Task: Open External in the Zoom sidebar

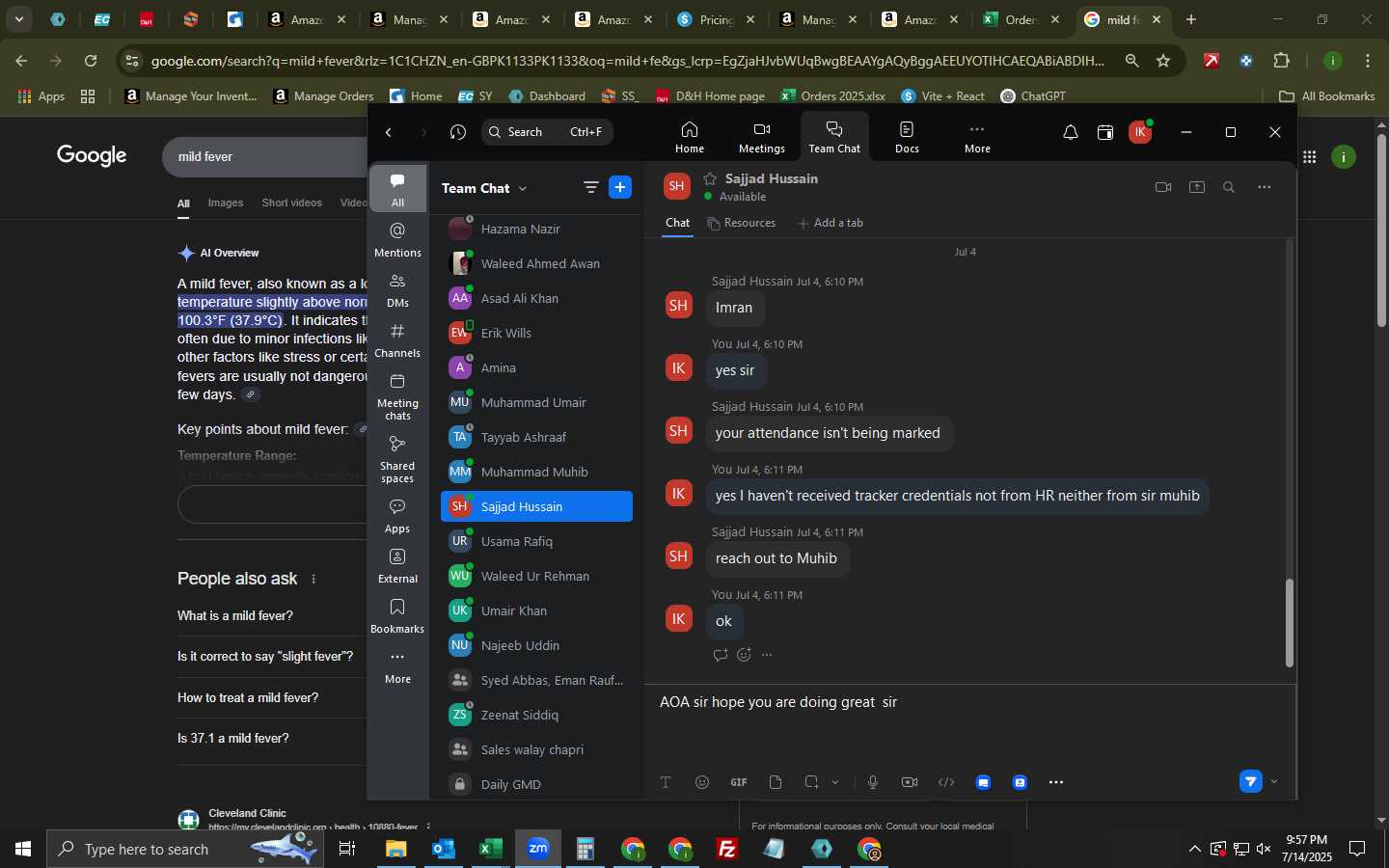Action: tap(397, 565)
